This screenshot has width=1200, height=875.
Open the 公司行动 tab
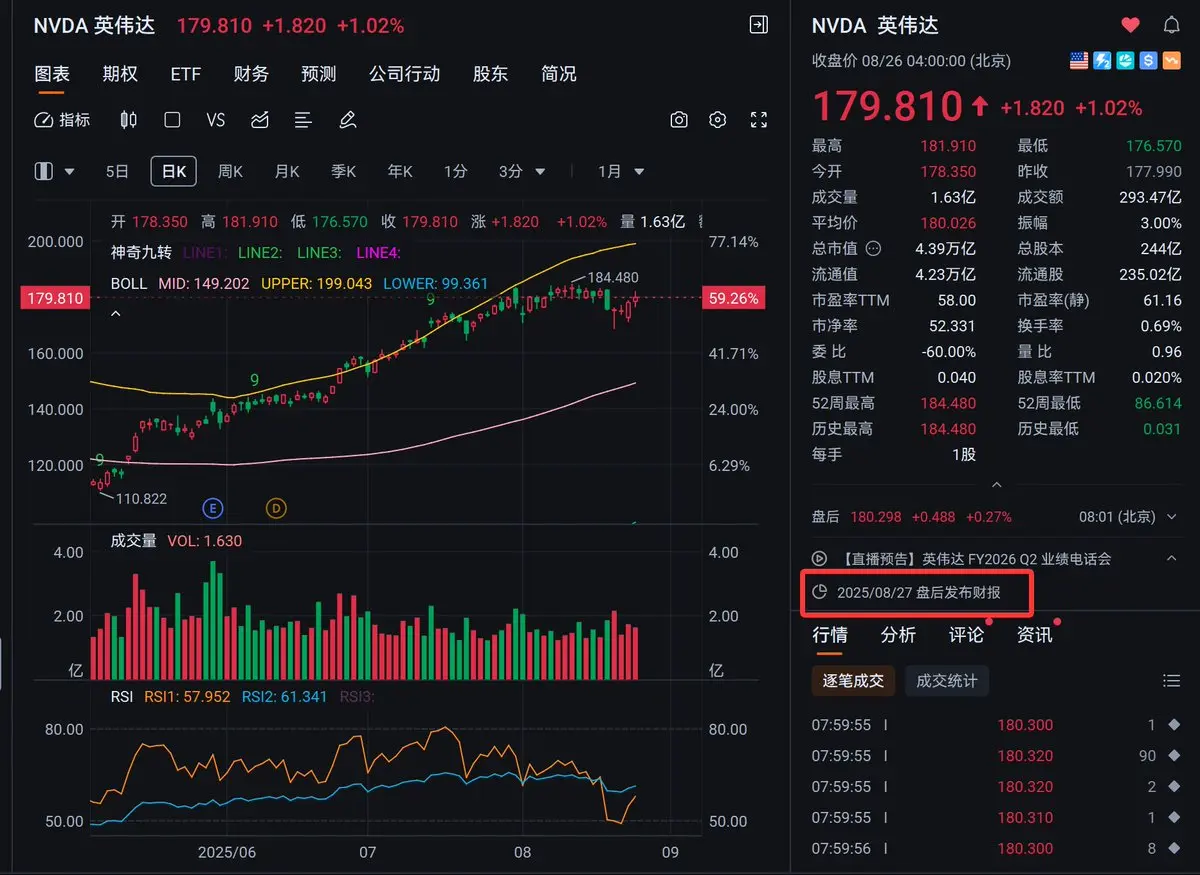point(404,74)
